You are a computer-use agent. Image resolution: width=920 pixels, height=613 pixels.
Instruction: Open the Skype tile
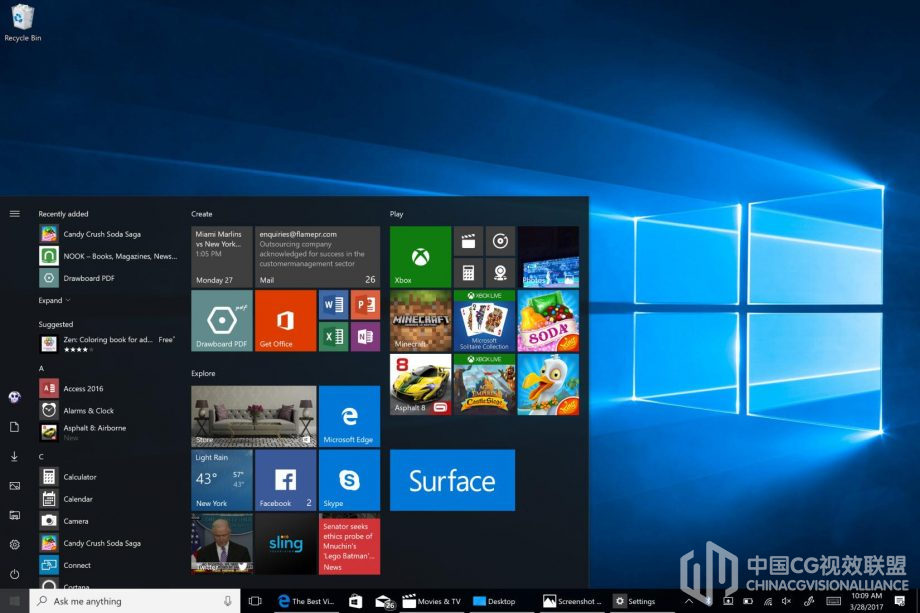[x=349, y=480]
